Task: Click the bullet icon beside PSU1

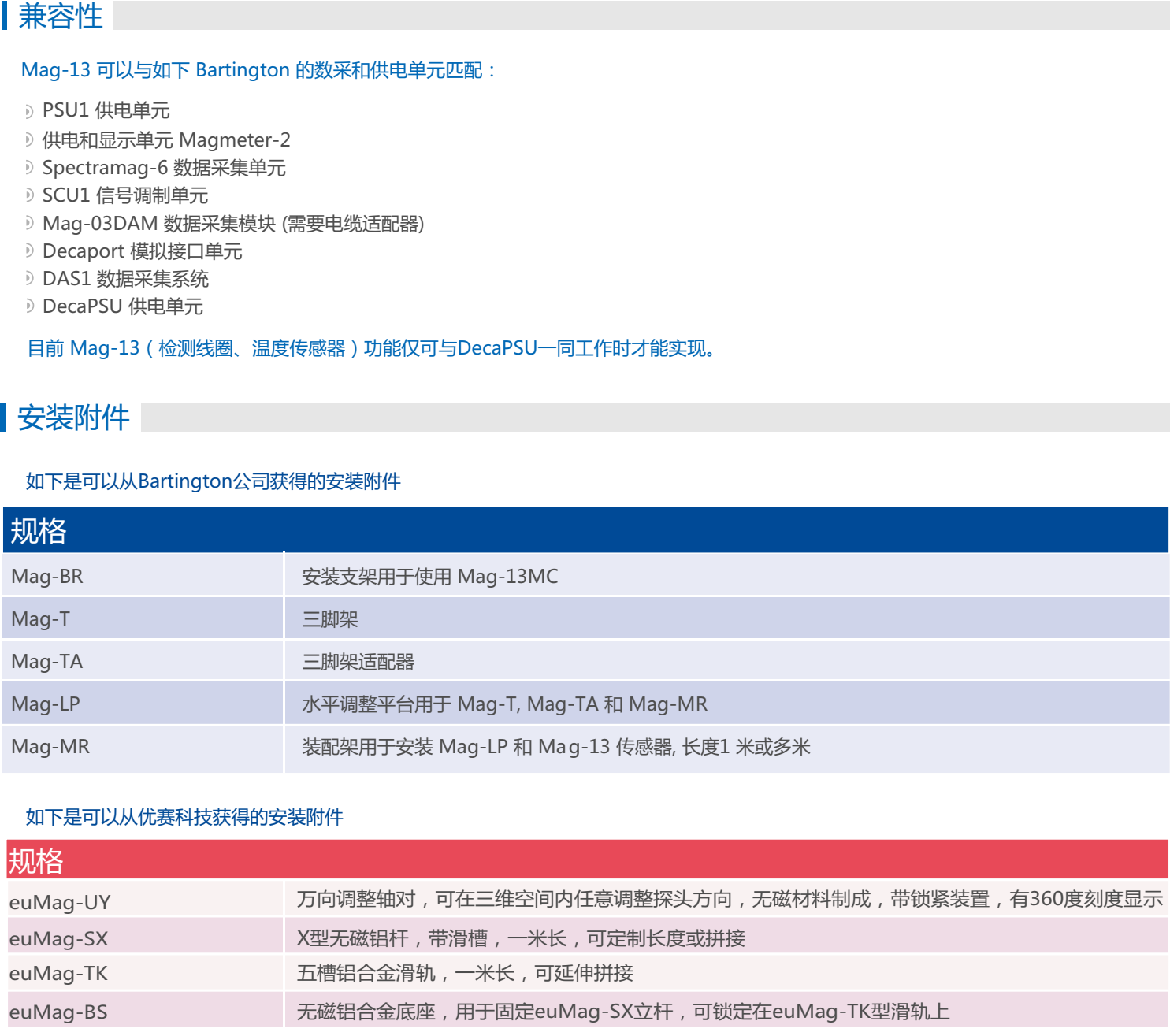Action: click(x=29, y=111)
